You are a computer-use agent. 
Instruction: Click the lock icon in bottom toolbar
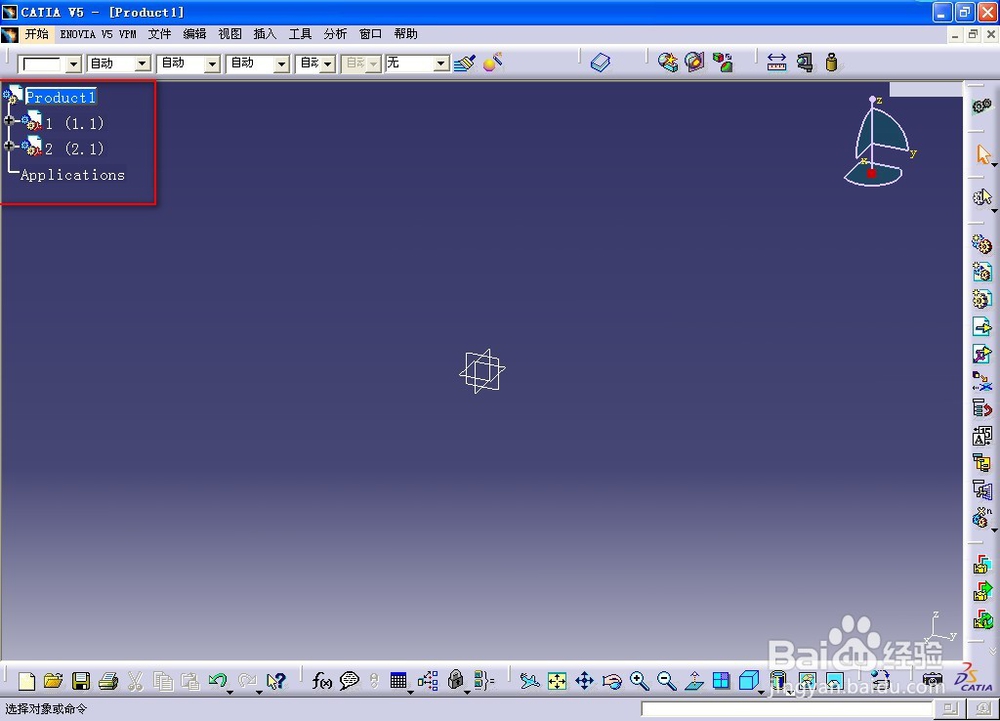pyautogui.click(x=455, y=680)
